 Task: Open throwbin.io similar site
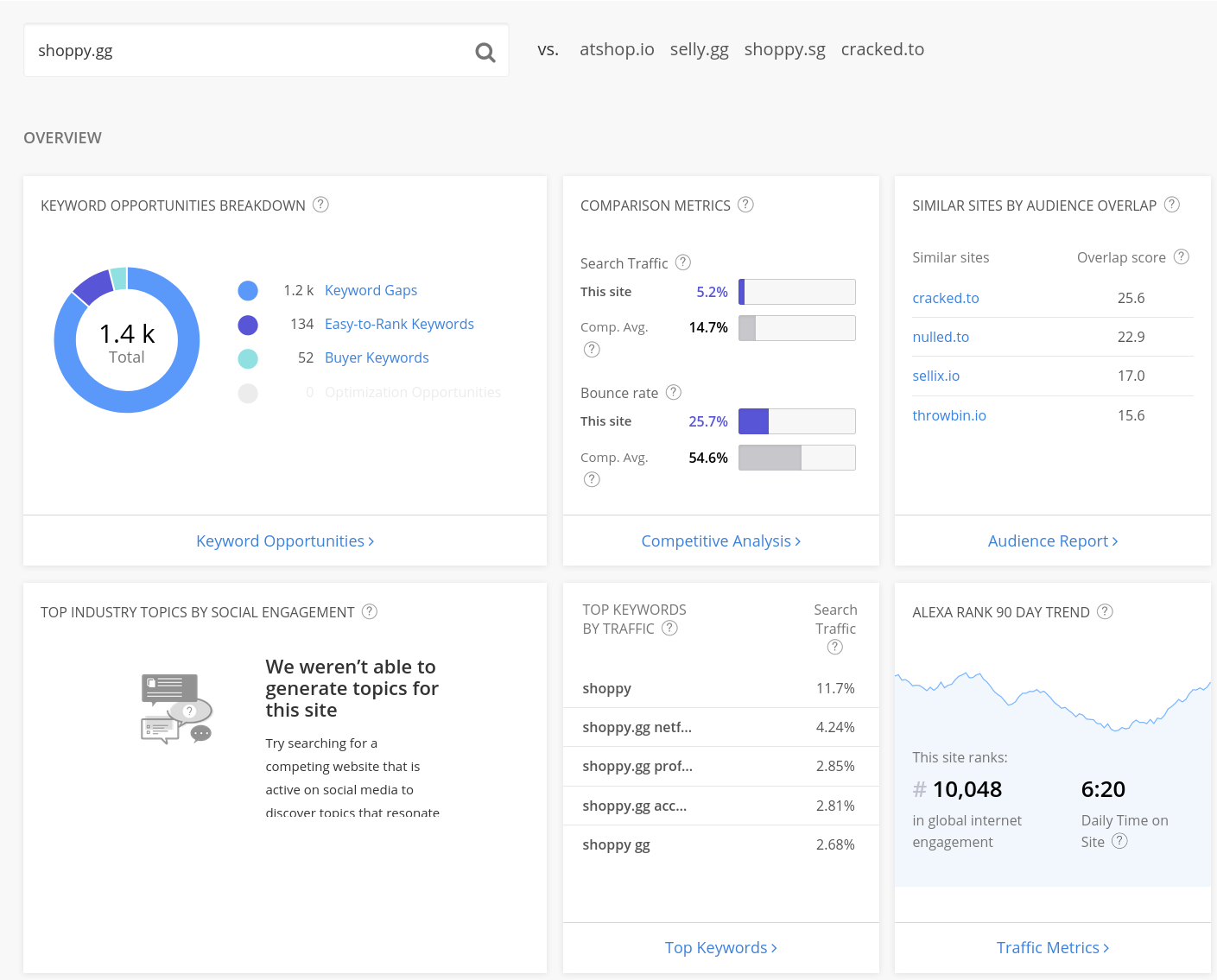[x=949, y=415]
